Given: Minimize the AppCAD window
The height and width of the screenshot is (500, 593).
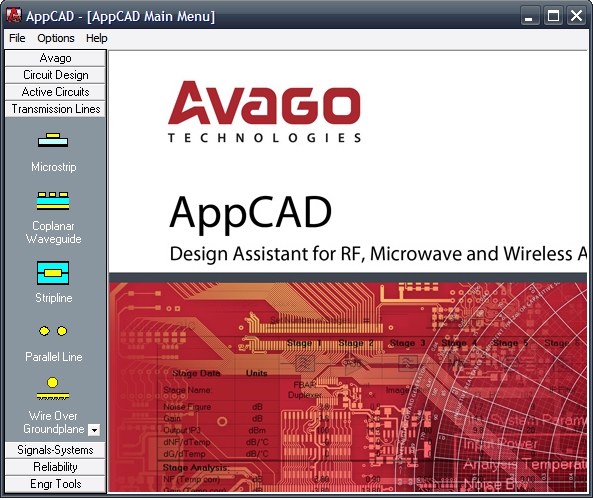Looking at the screenshot, I should point(529,16).
